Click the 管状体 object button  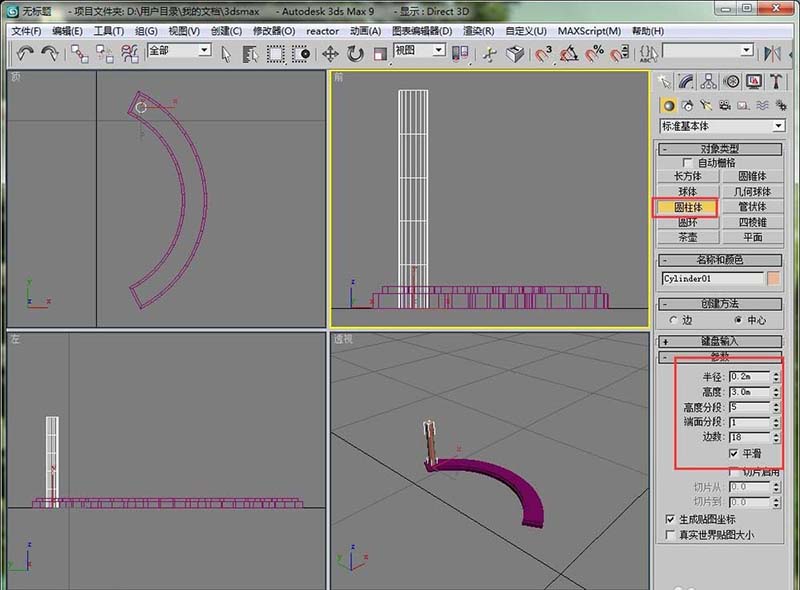(x=753, y=207)
